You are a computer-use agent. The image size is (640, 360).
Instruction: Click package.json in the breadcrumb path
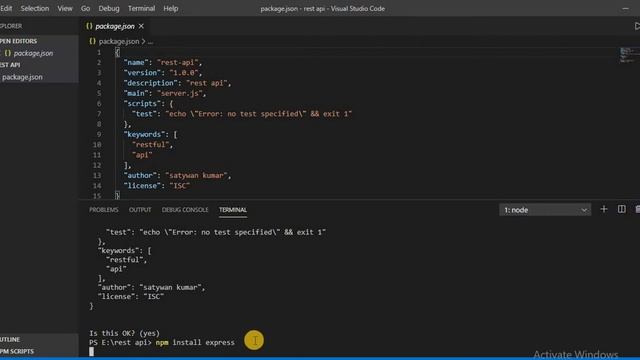119,41
